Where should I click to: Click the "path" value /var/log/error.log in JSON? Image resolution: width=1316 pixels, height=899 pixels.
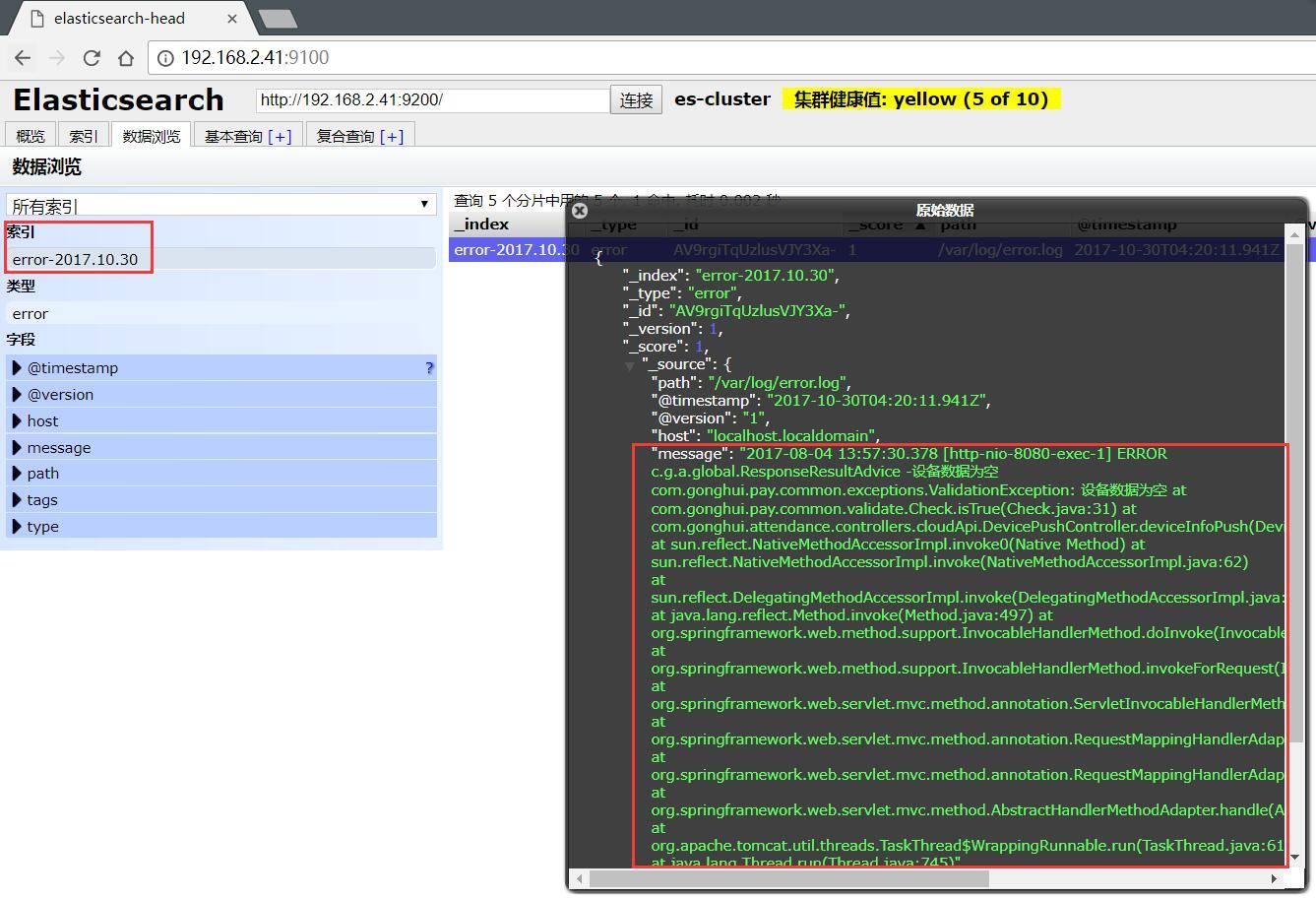pos(778,382)
